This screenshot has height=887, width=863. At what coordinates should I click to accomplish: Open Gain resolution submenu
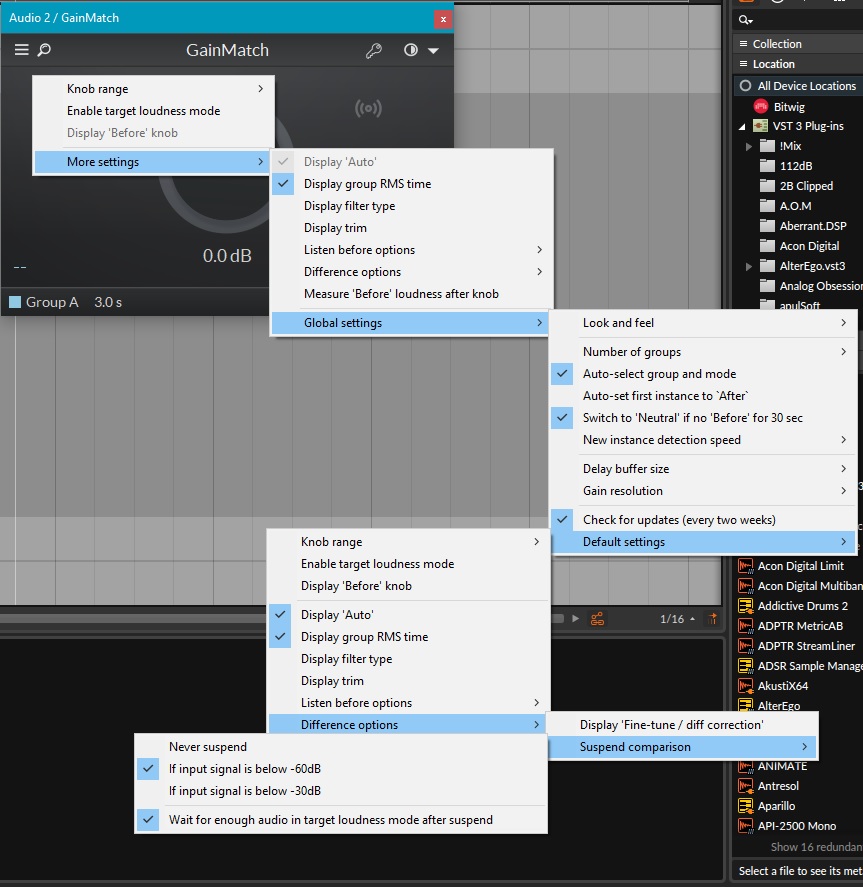(x=704, y=491)
